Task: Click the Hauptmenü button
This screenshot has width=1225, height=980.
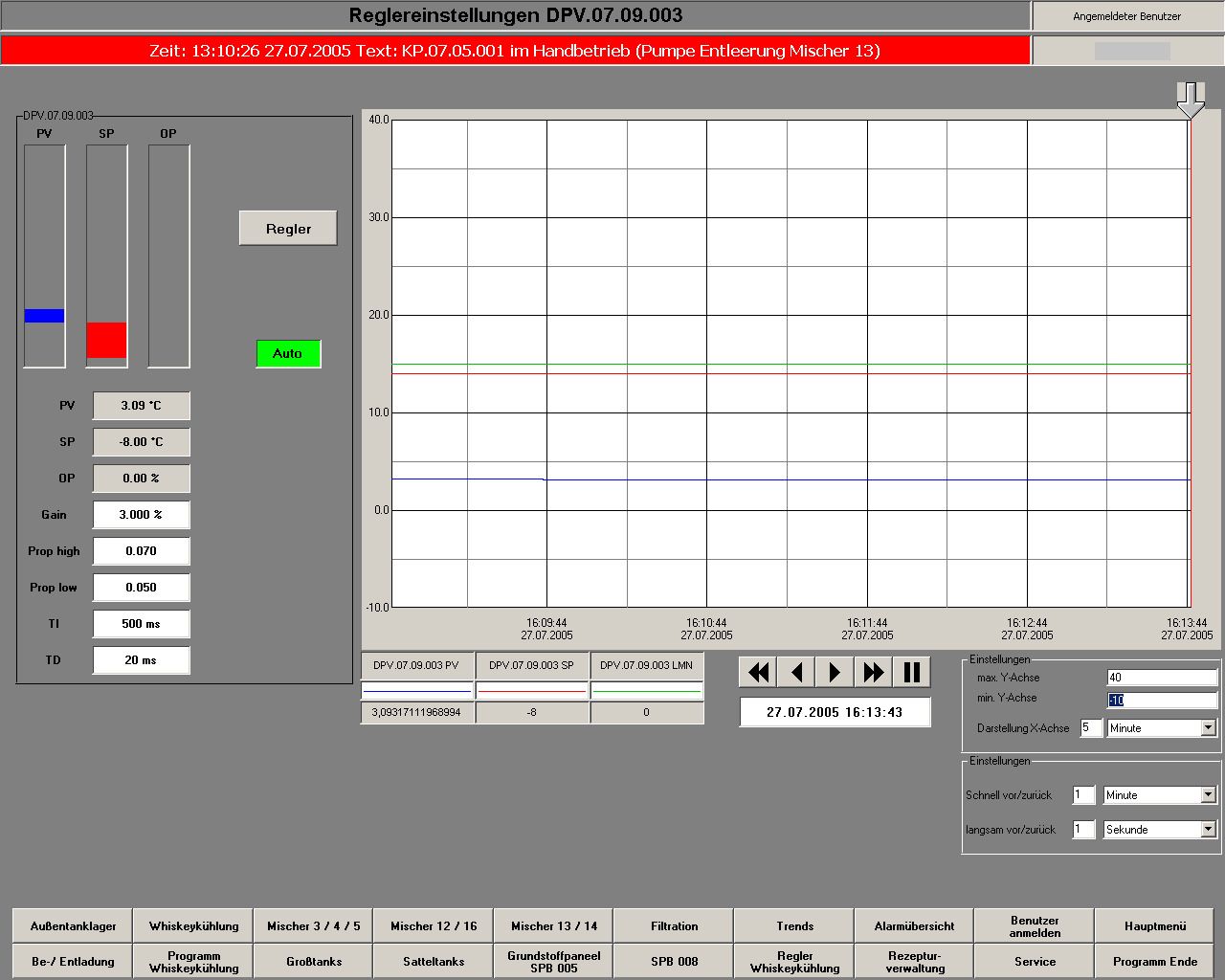Action: 1155,926
